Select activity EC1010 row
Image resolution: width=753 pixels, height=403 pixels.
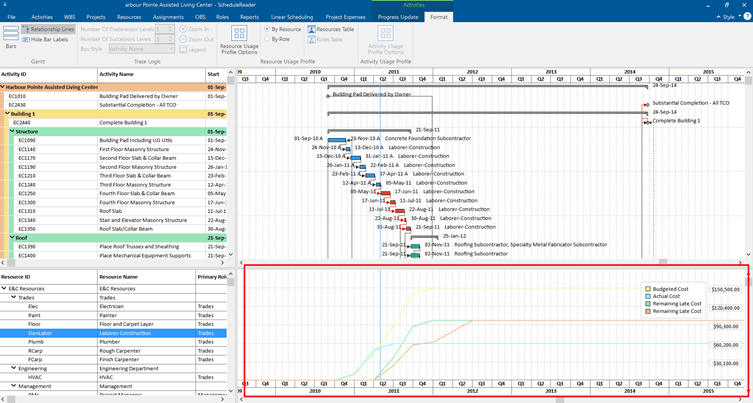pos(113,96)
